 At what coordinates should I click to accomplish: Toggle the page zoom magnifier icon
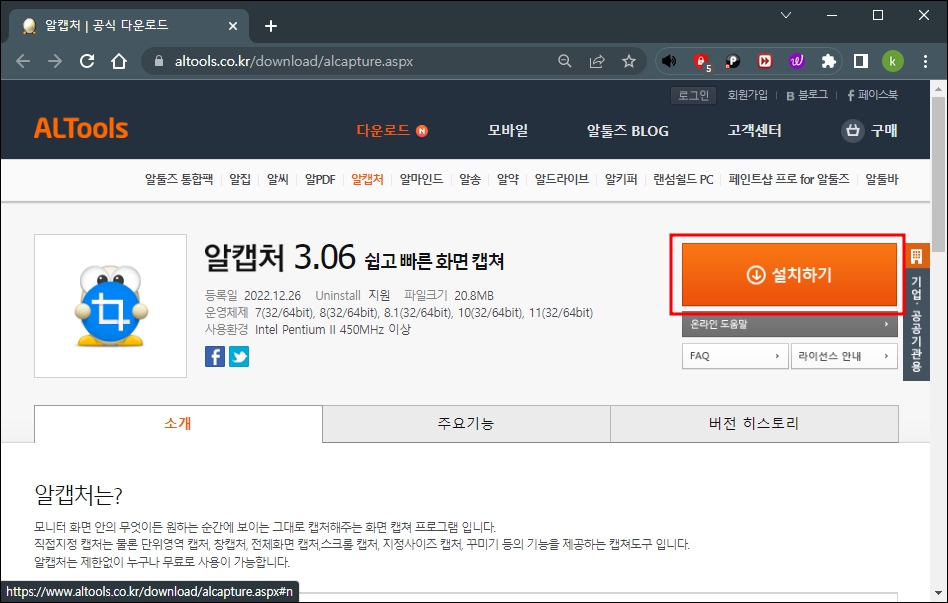point(565,60)
